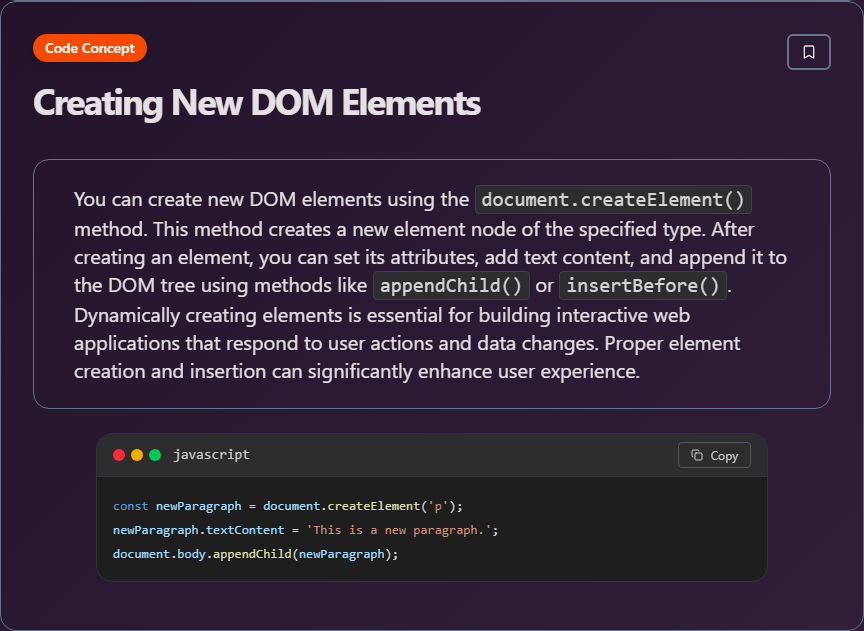Click the green traffic-light dot on the code window

155,454
